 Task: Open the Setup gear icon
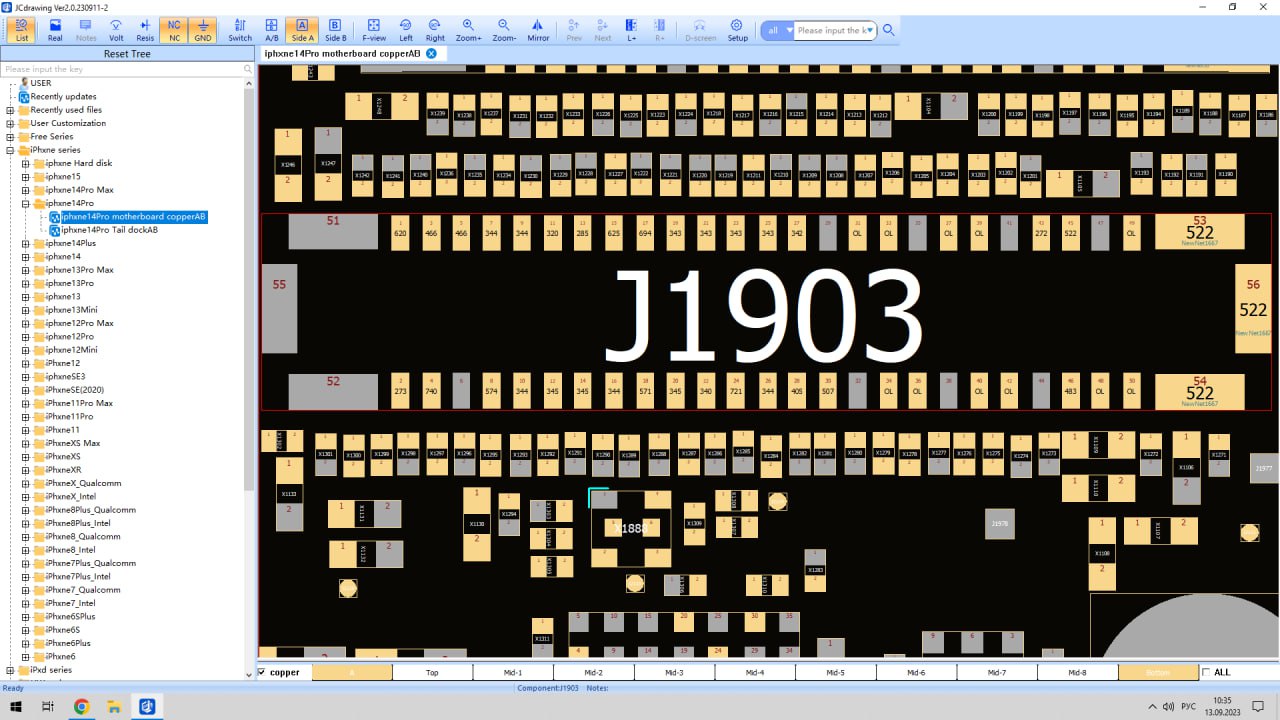[x=737, y=29]
